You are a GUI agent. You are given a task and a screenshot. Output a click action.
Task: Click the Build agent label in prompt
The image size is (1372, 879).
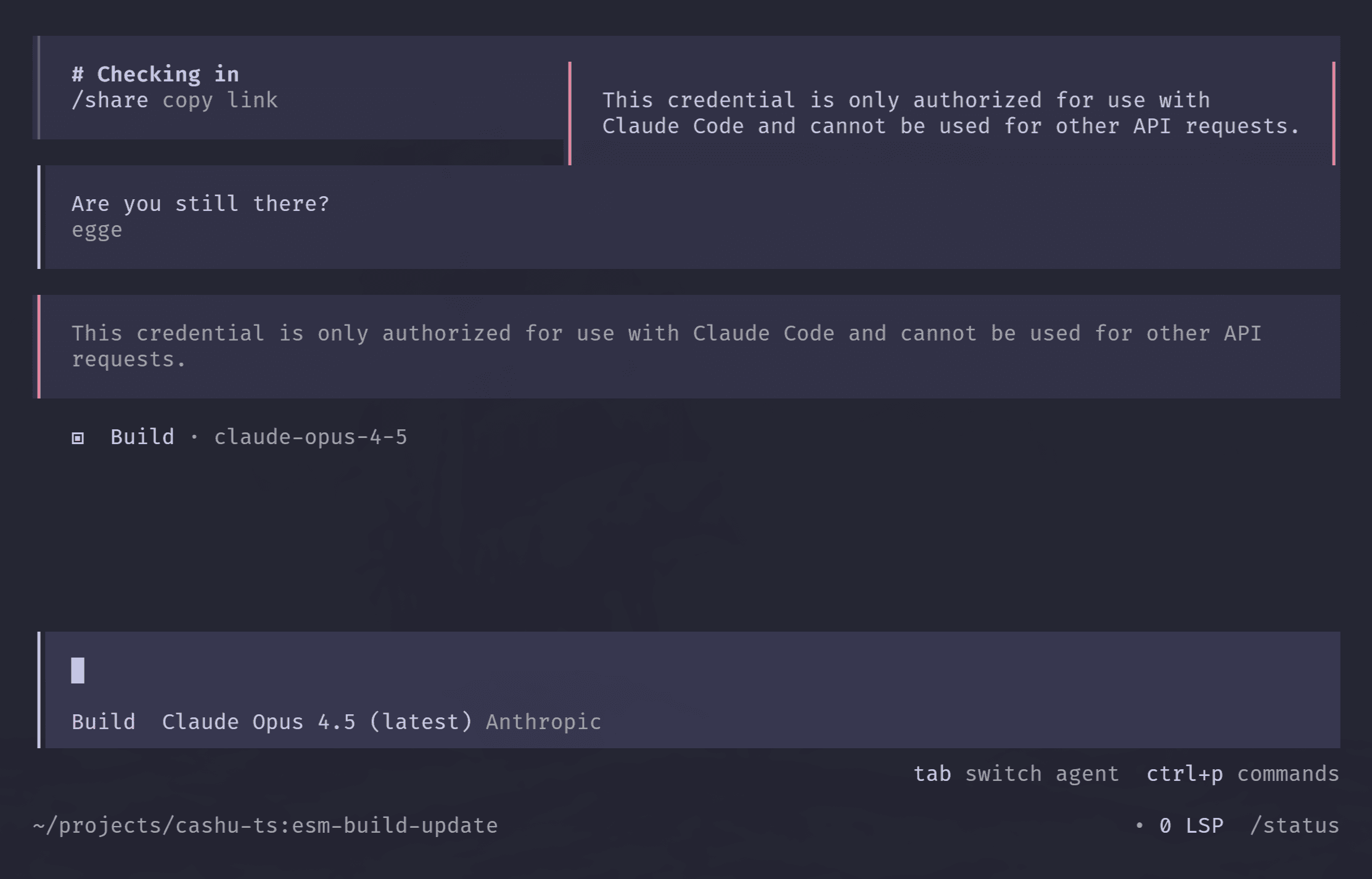click(103, 722)
